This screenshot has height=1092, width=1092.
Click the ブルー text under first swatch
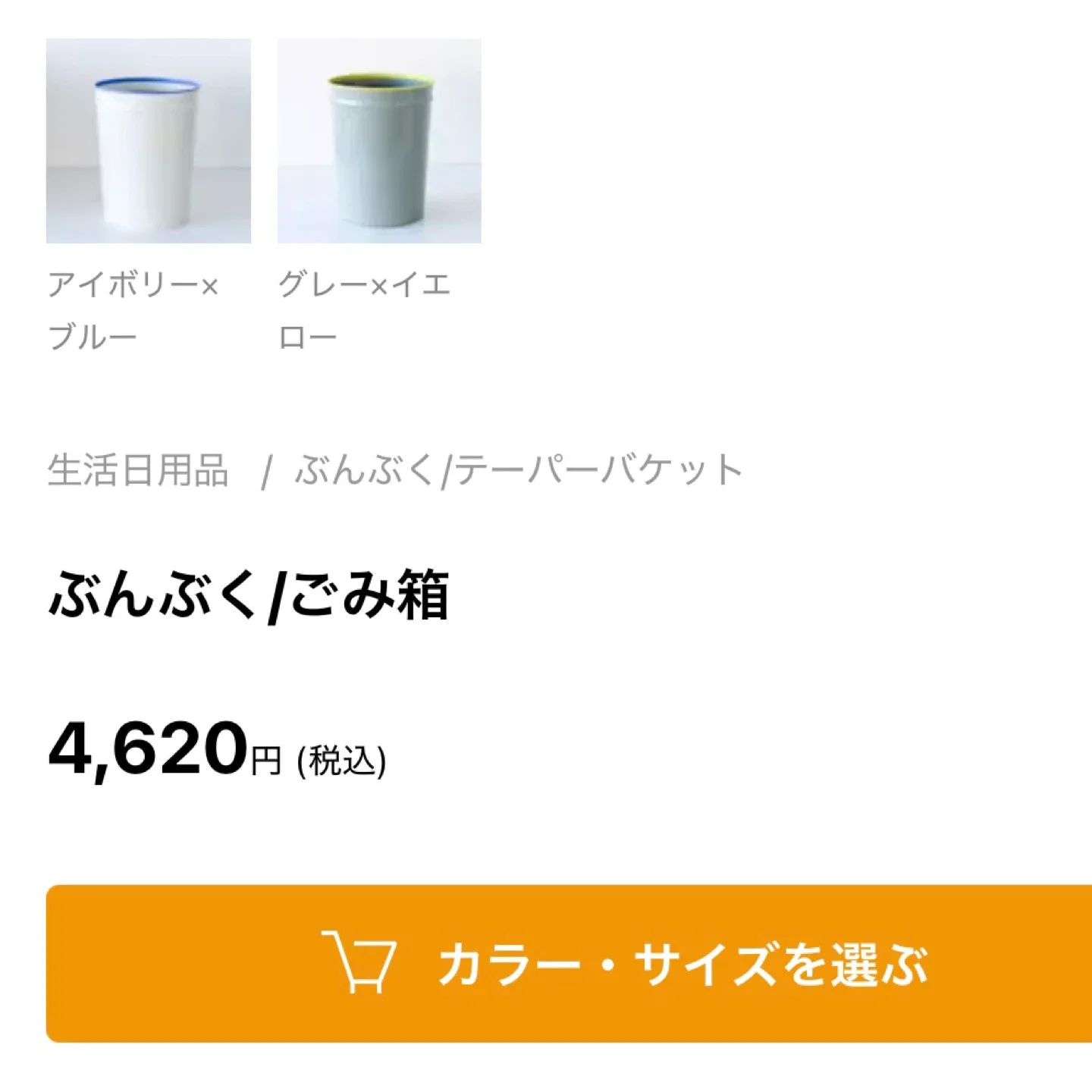coord(93,337)
